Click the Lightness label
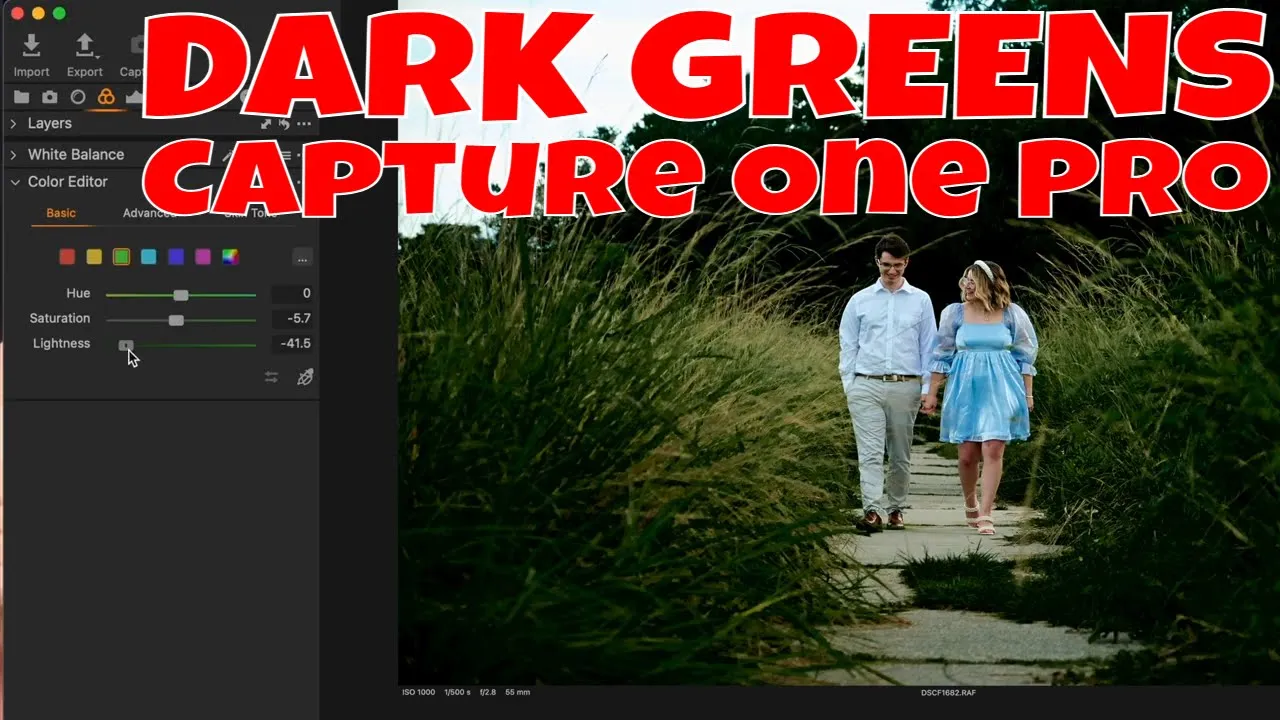 (x=61, y=344)
